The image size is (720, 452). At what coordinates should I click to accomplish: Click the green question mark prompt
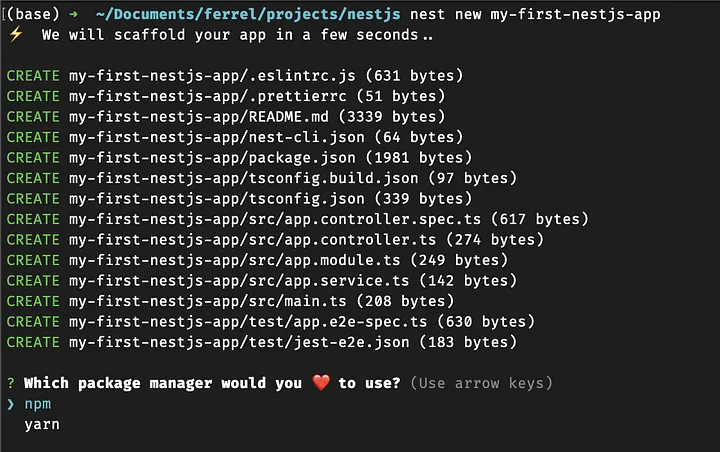pyautogui.click(x=10, y=383)
